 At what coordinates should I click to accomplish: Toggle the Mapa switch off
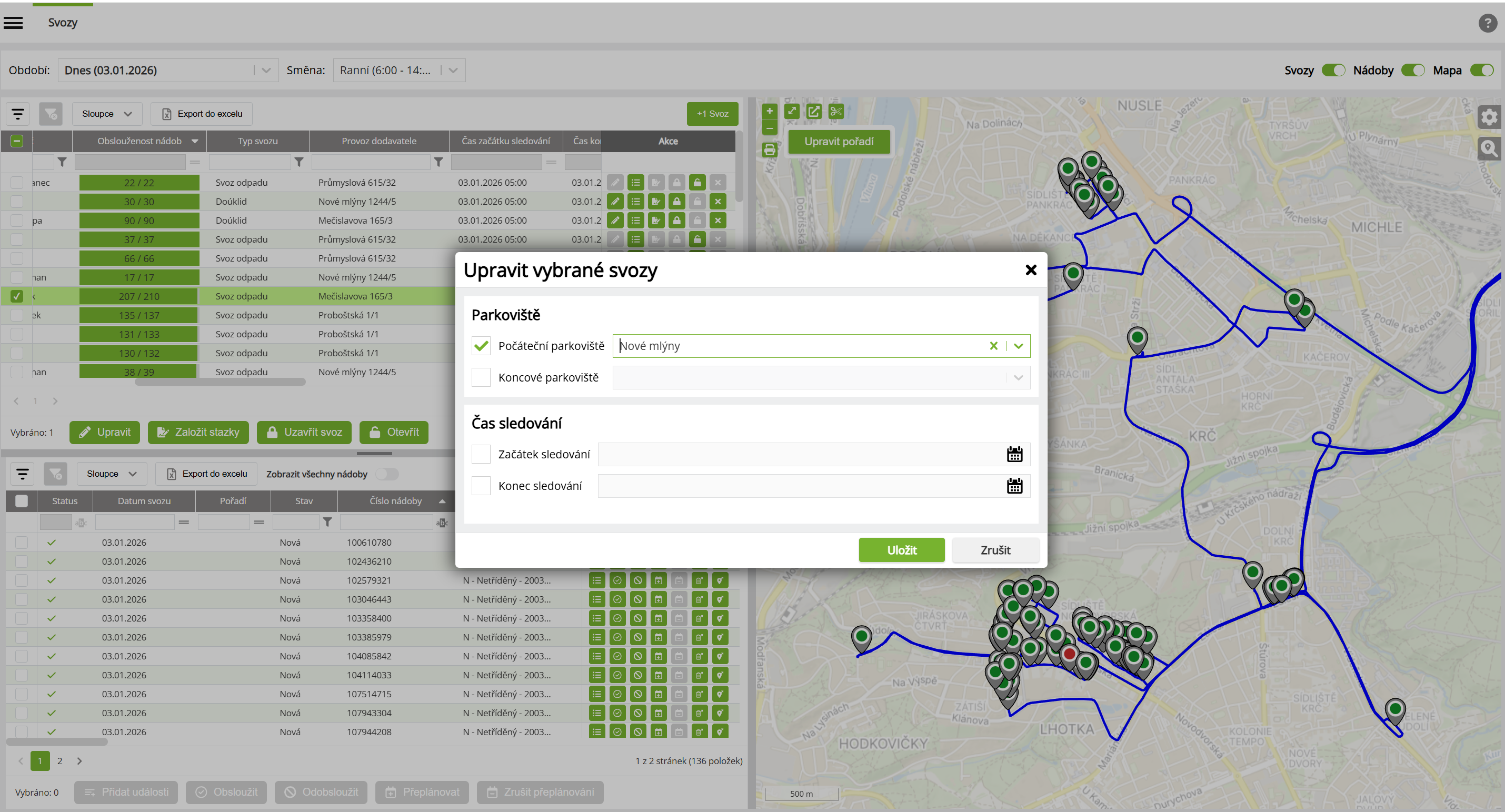[1482, 70]
